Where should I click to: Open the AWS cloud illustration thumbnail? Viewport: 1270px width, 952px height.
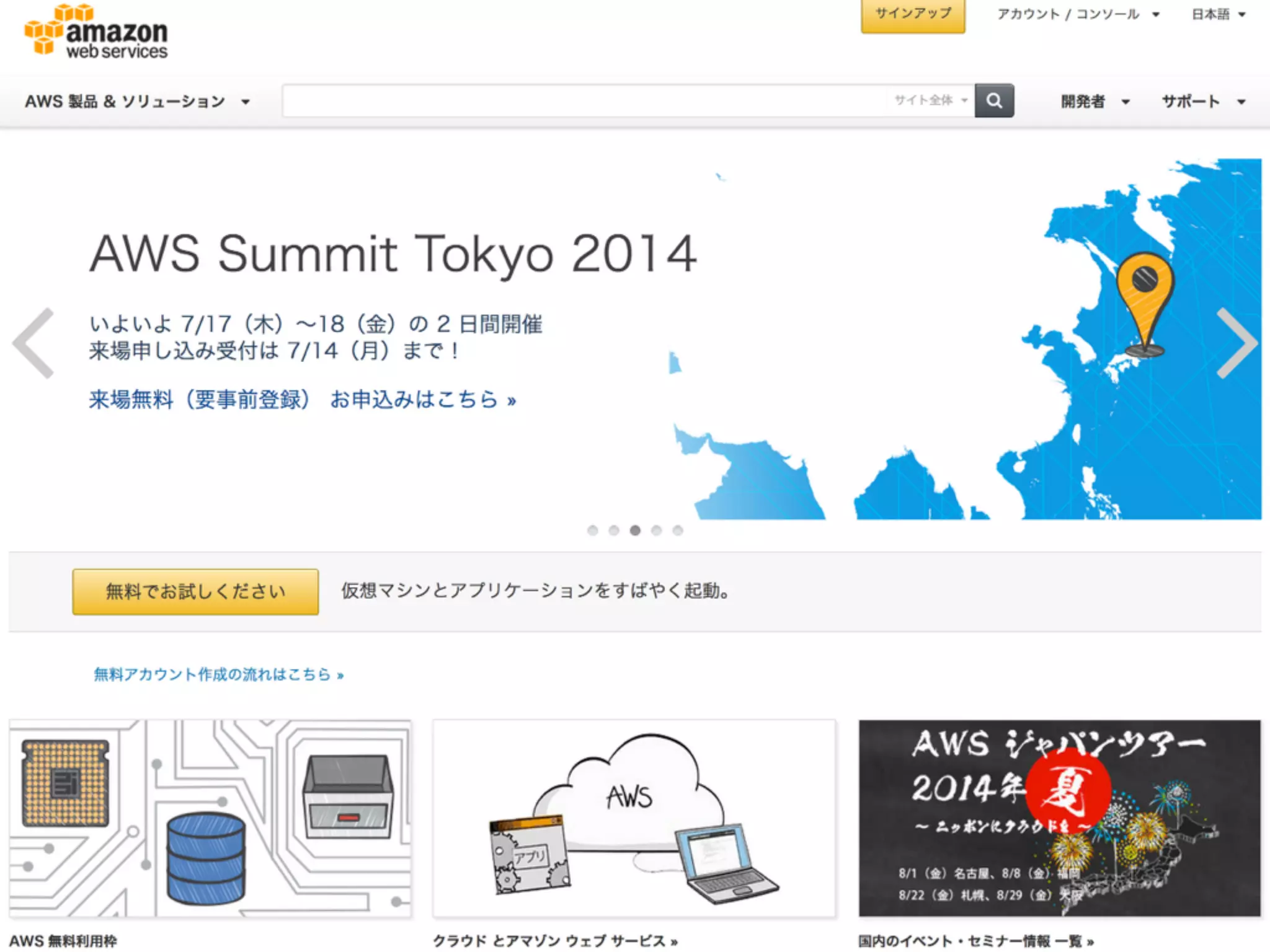click(634, 818)
